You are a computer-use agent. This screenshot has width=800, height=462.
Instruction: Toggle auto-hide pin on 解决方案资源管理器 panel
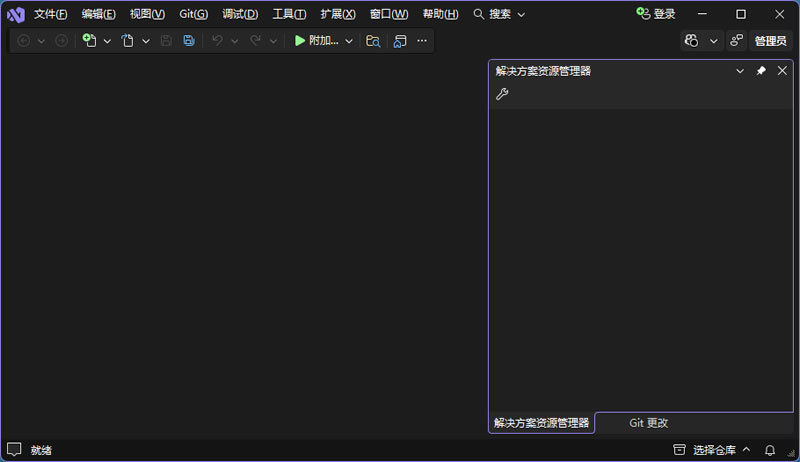pyautogui.click(x=761, y=71)
